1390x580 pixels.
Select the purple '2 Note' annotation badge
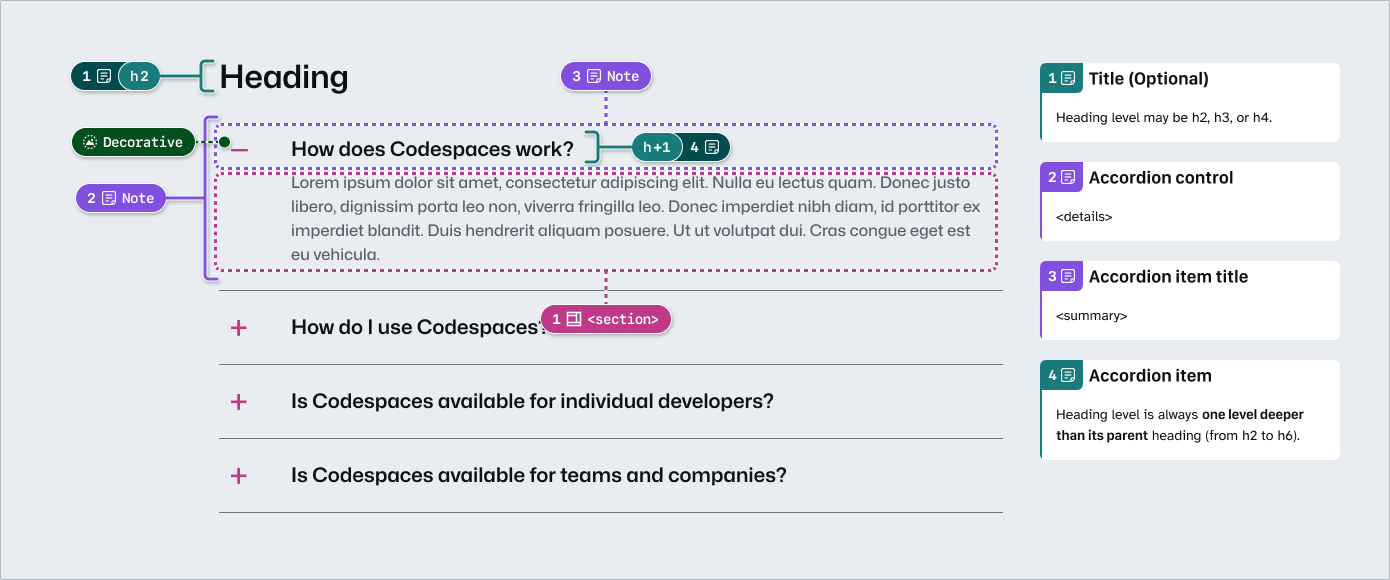[x=121, y=198]
